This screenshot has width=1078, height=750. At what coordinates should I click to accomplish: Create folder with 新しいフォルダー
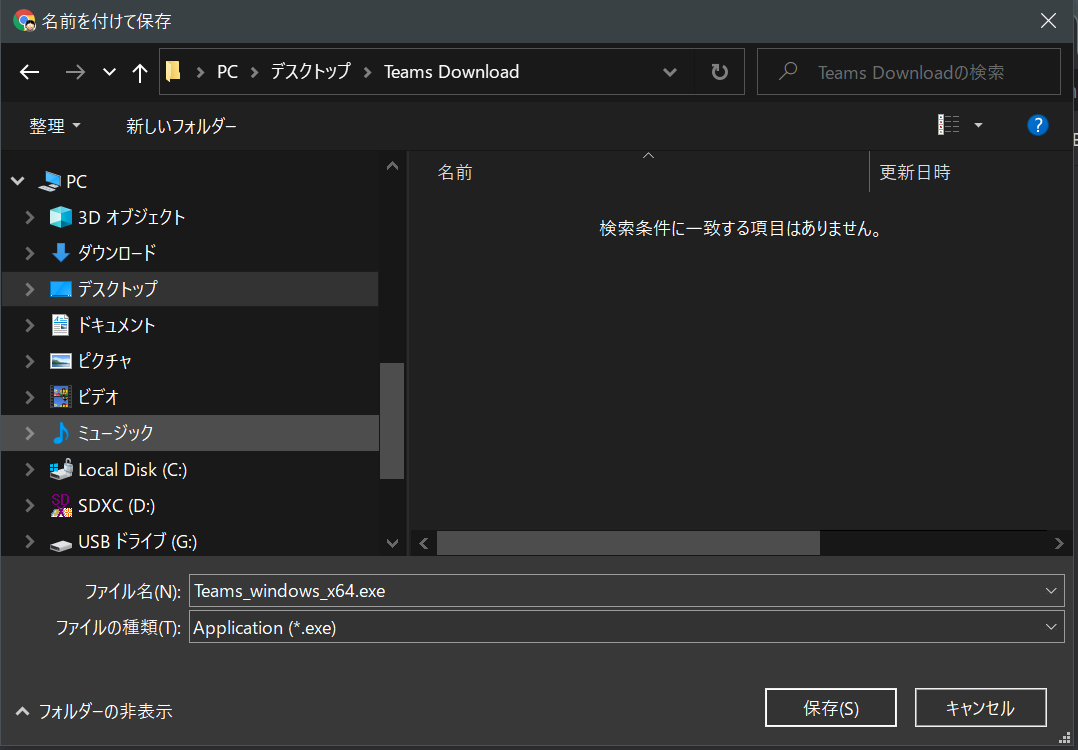pos(182,126)
